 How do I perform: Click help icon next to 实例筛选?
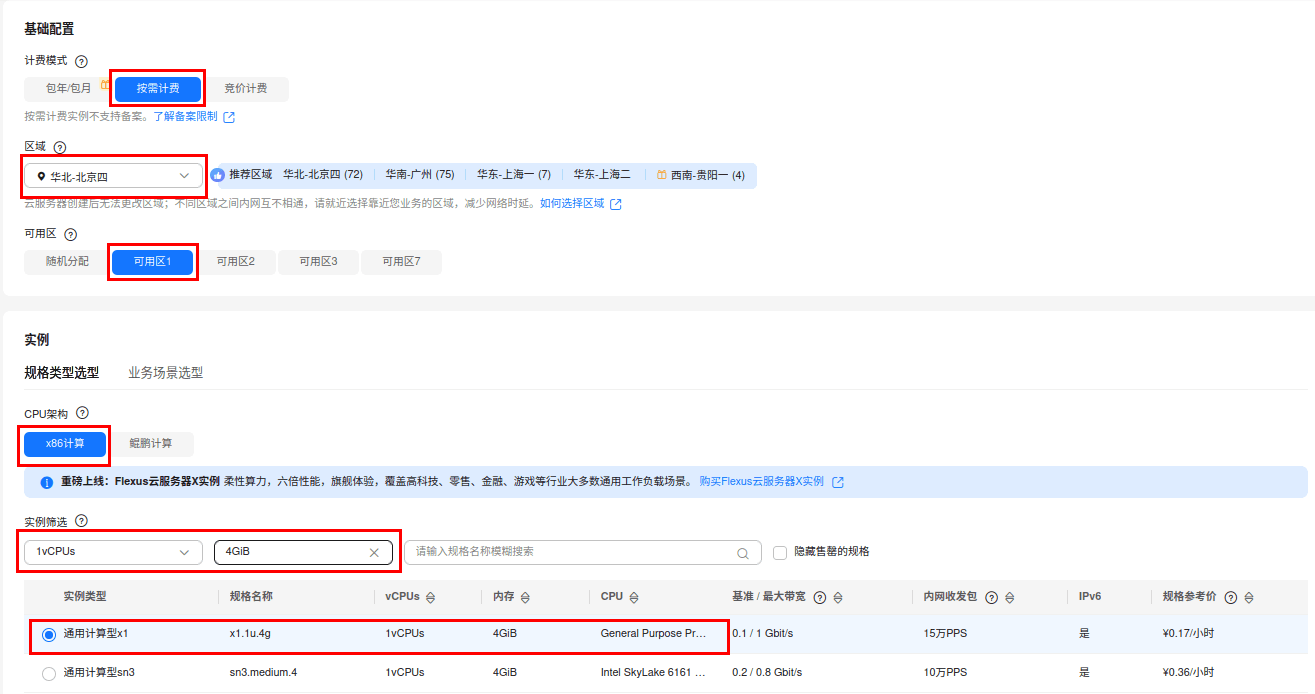(x=82, y=521)
